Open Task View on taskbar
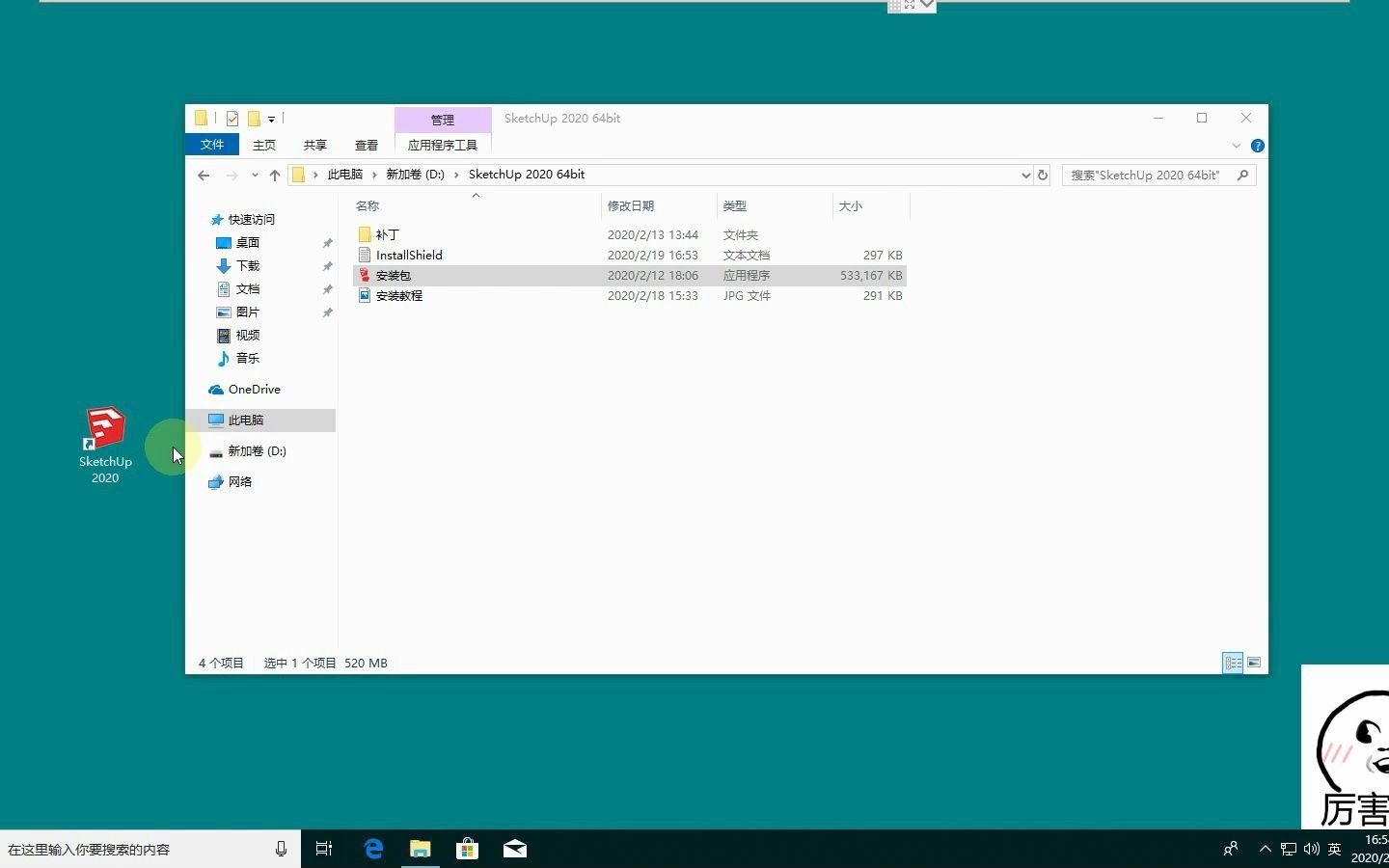 [324, 849]
